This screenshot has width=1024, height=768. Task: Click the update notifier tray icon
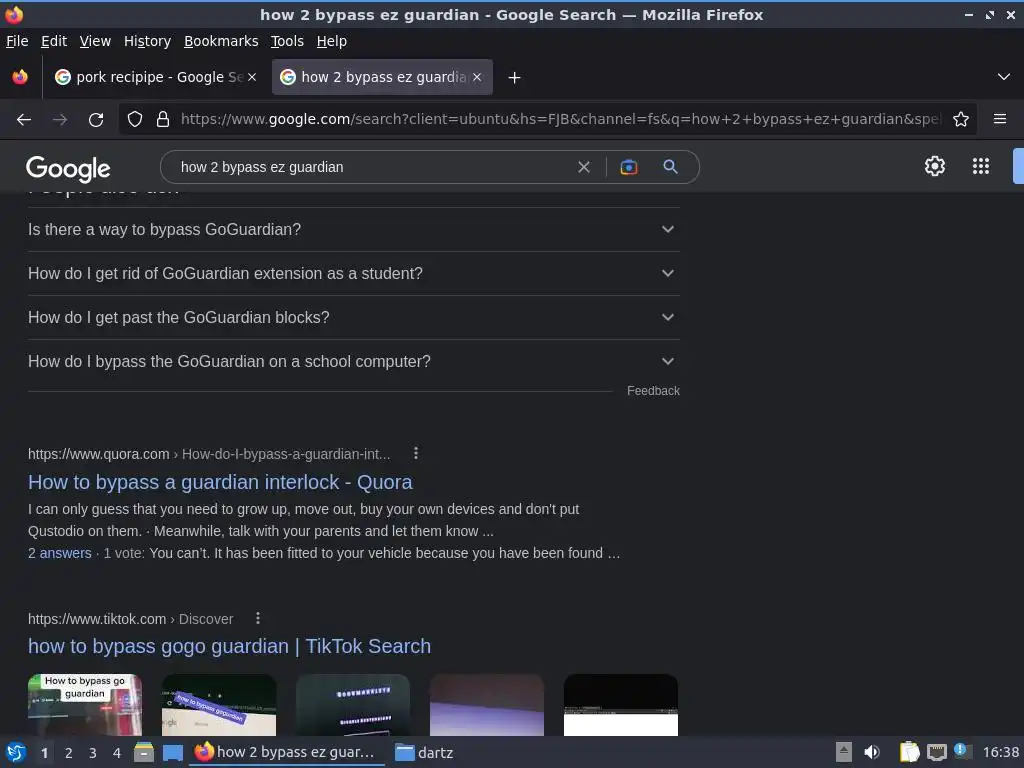pos(962,751)
